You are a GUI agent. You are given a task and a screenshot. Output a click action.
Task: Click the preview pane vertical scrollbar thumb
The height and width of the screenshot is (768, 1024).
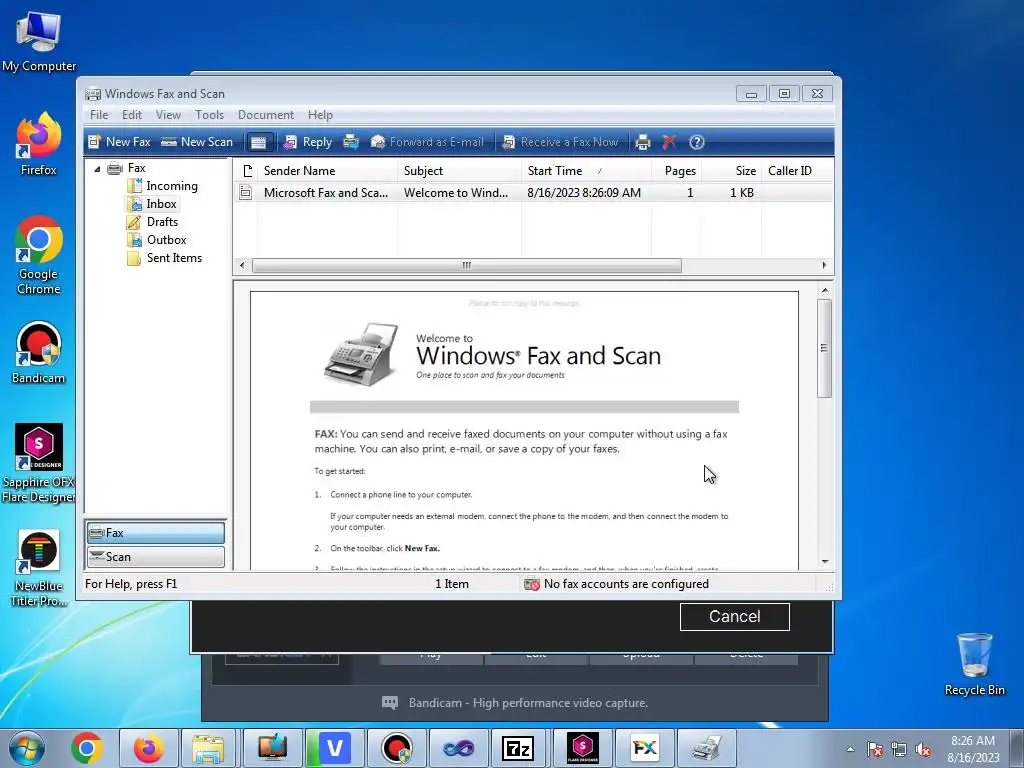pos(825,348)
